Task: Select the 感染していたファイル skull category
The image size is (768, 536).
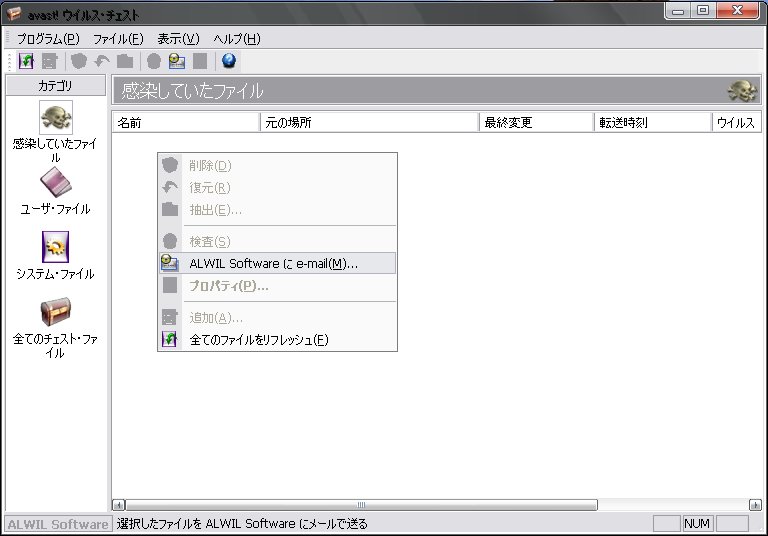Action: (x=55, y=118)
